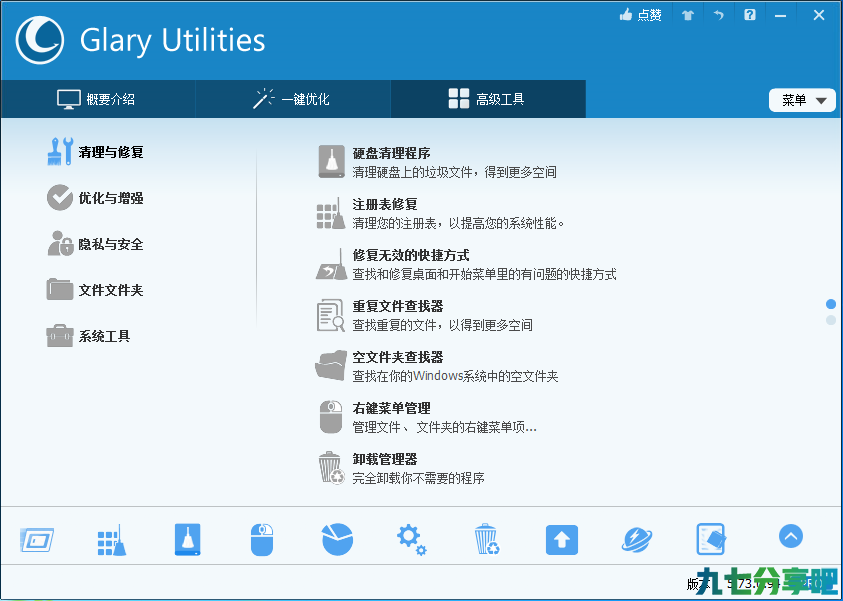Click description 完全卸载你不需要的程序
Screen dimensions: 843x601
coord(419,478)
